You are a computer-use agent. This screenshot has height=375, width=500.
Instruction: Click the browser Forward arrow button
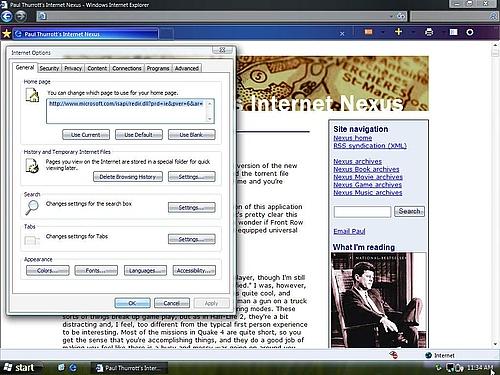tap(21, 16)
